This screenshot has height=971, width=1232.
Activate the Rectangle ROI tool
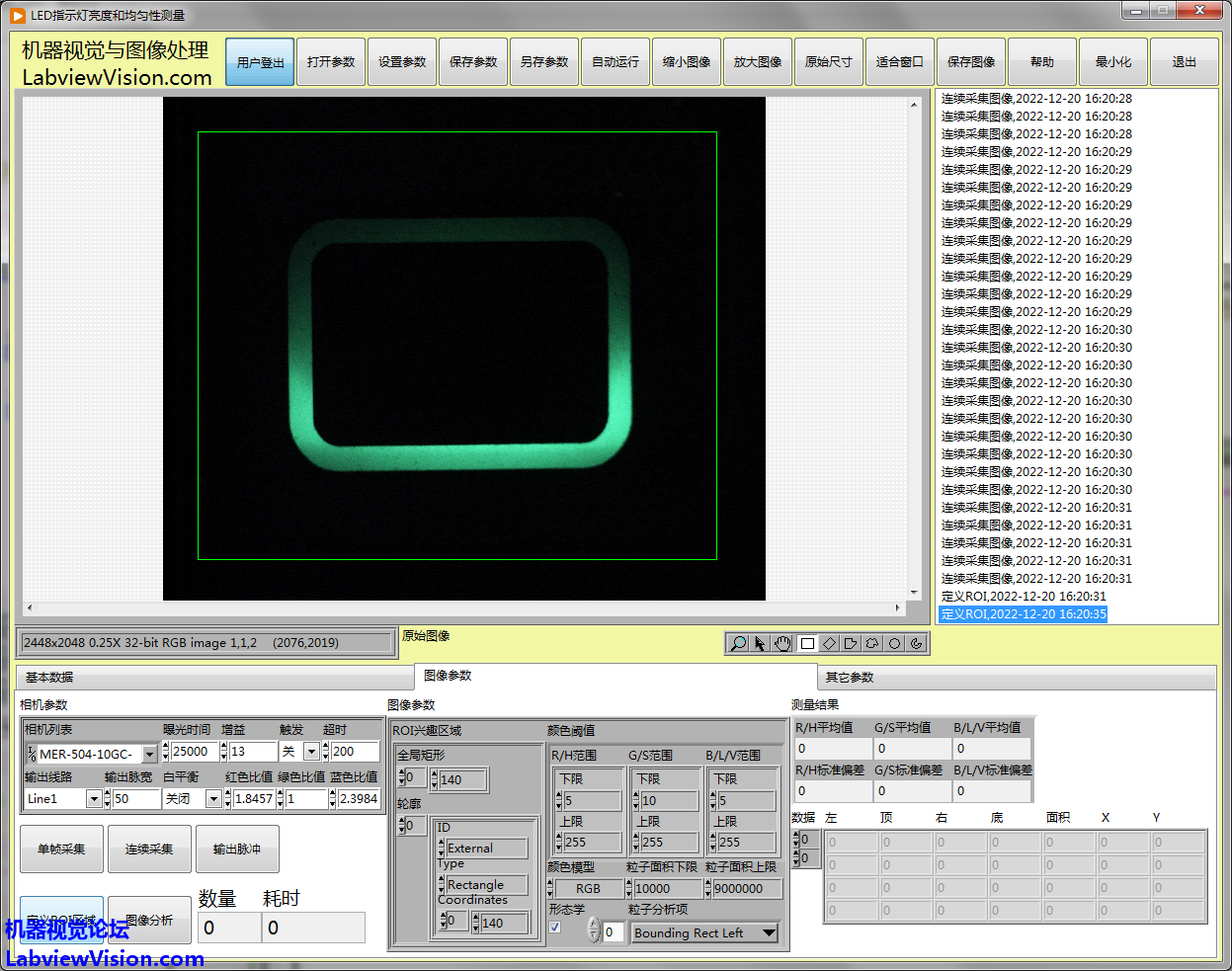pyautogui.click(x=807, y=643)
